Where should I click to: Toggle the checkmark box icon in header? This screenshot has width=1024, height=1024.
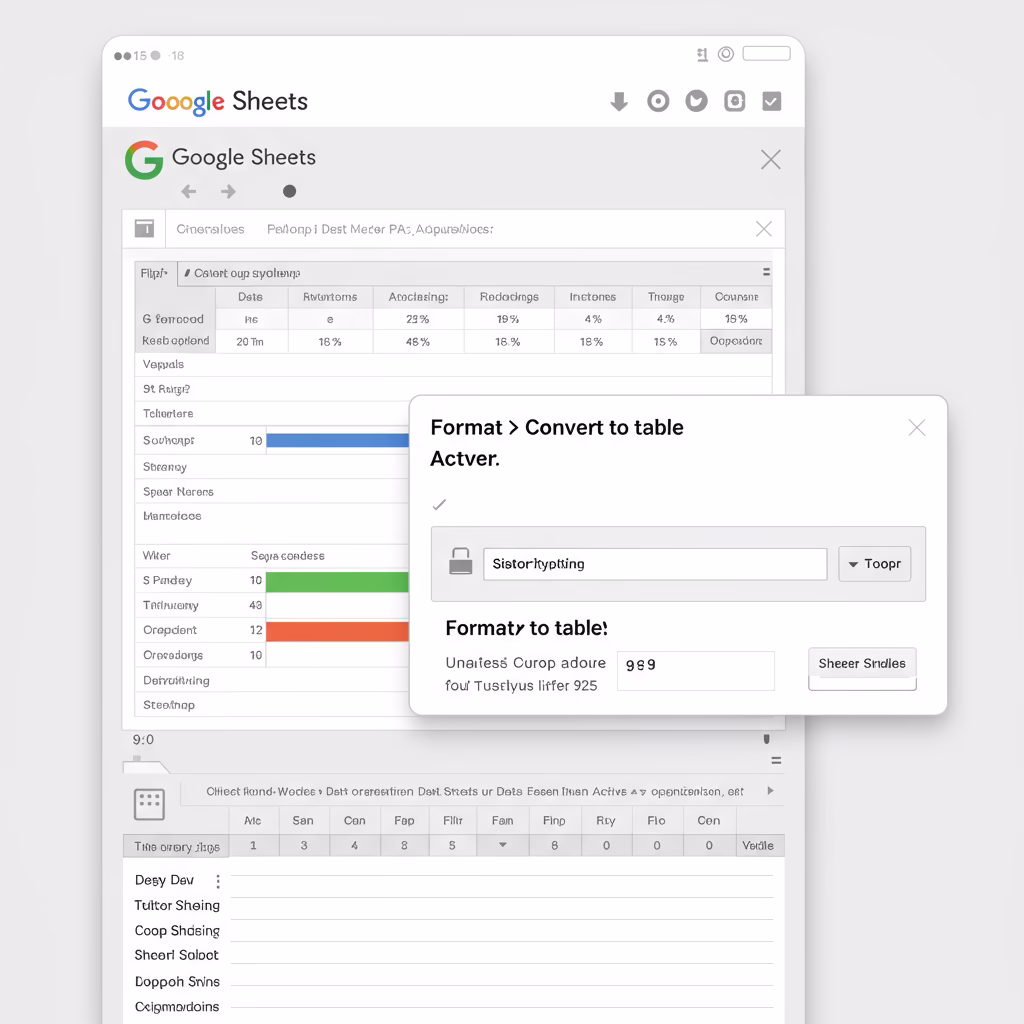771,101
